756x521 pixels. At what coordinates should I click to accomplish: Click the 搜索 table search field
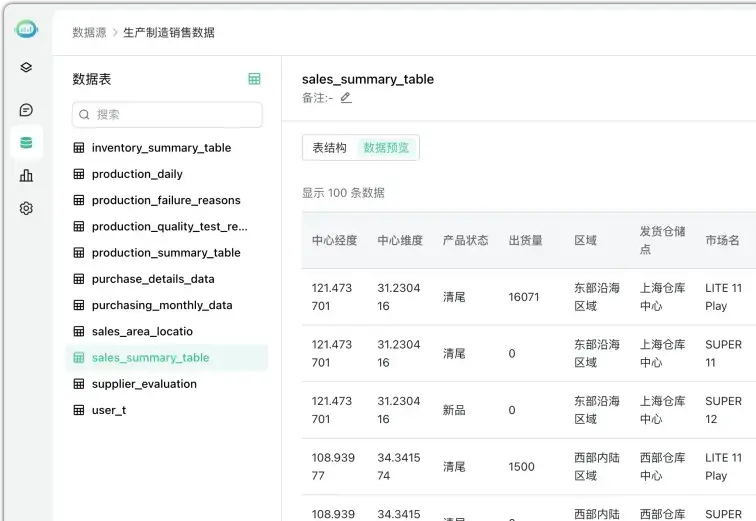point(167,115)
